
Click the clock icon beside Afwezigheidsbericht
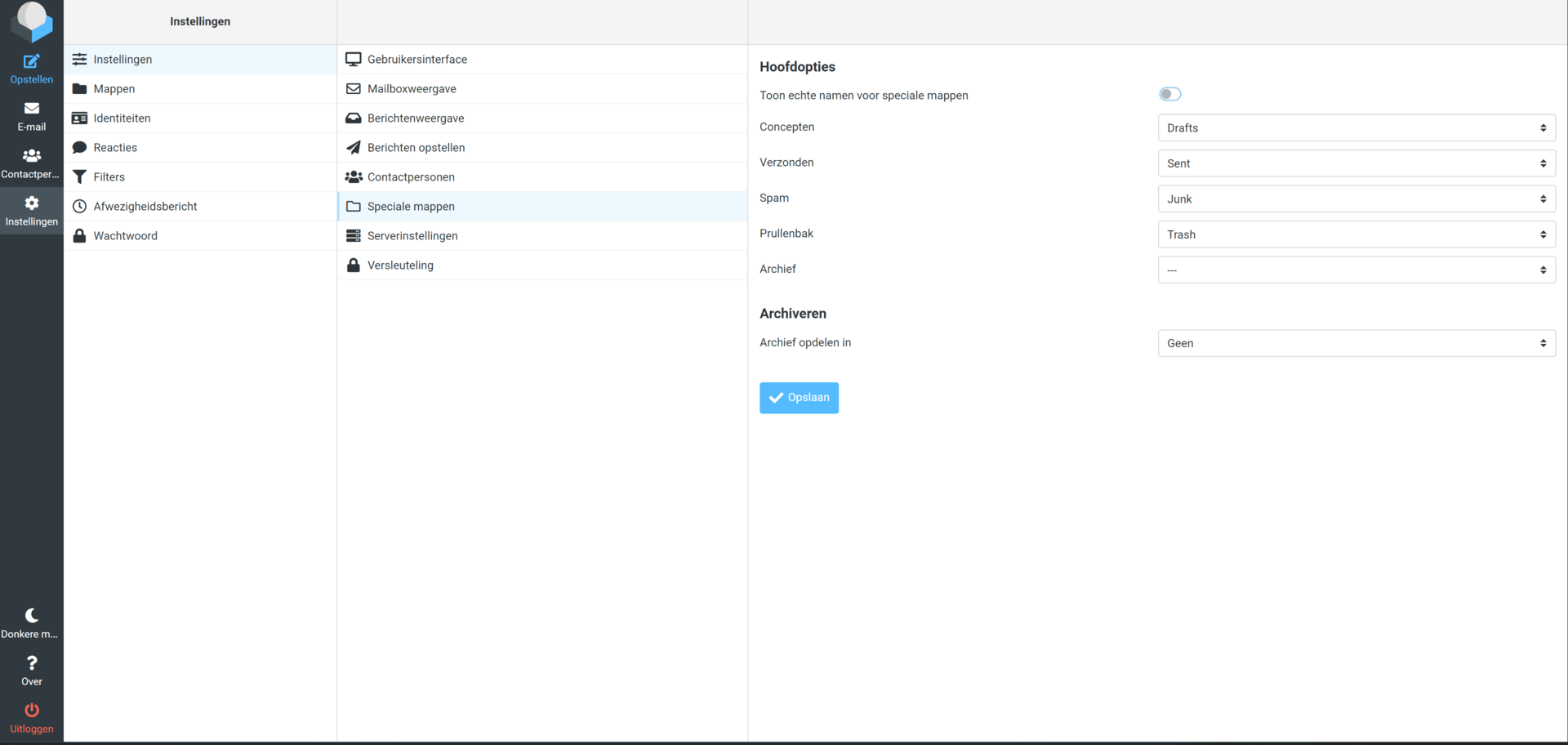pyautogui.click(x=79, y=207)
